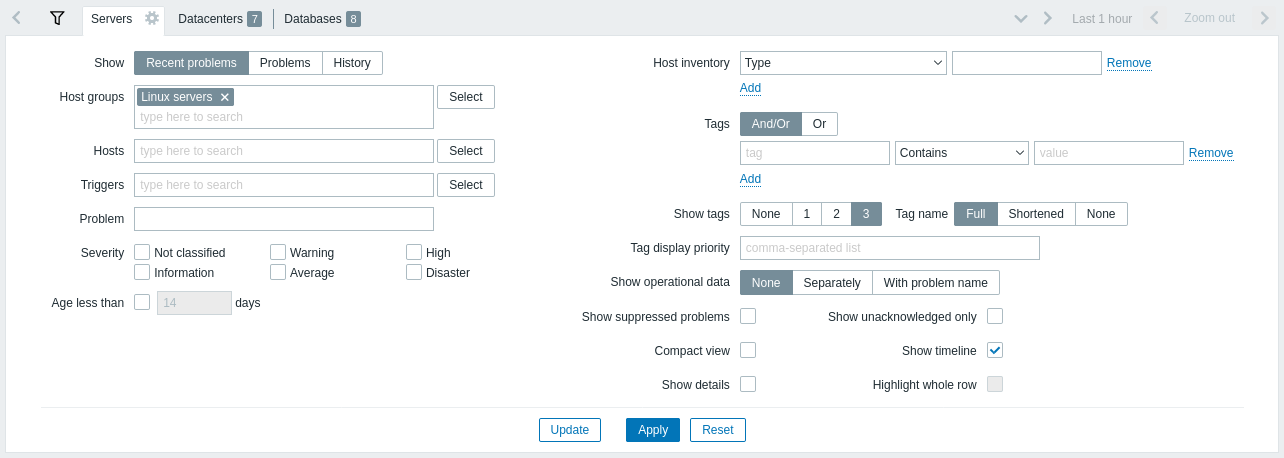Expand the saved filters list chevron

point(1021,18)
